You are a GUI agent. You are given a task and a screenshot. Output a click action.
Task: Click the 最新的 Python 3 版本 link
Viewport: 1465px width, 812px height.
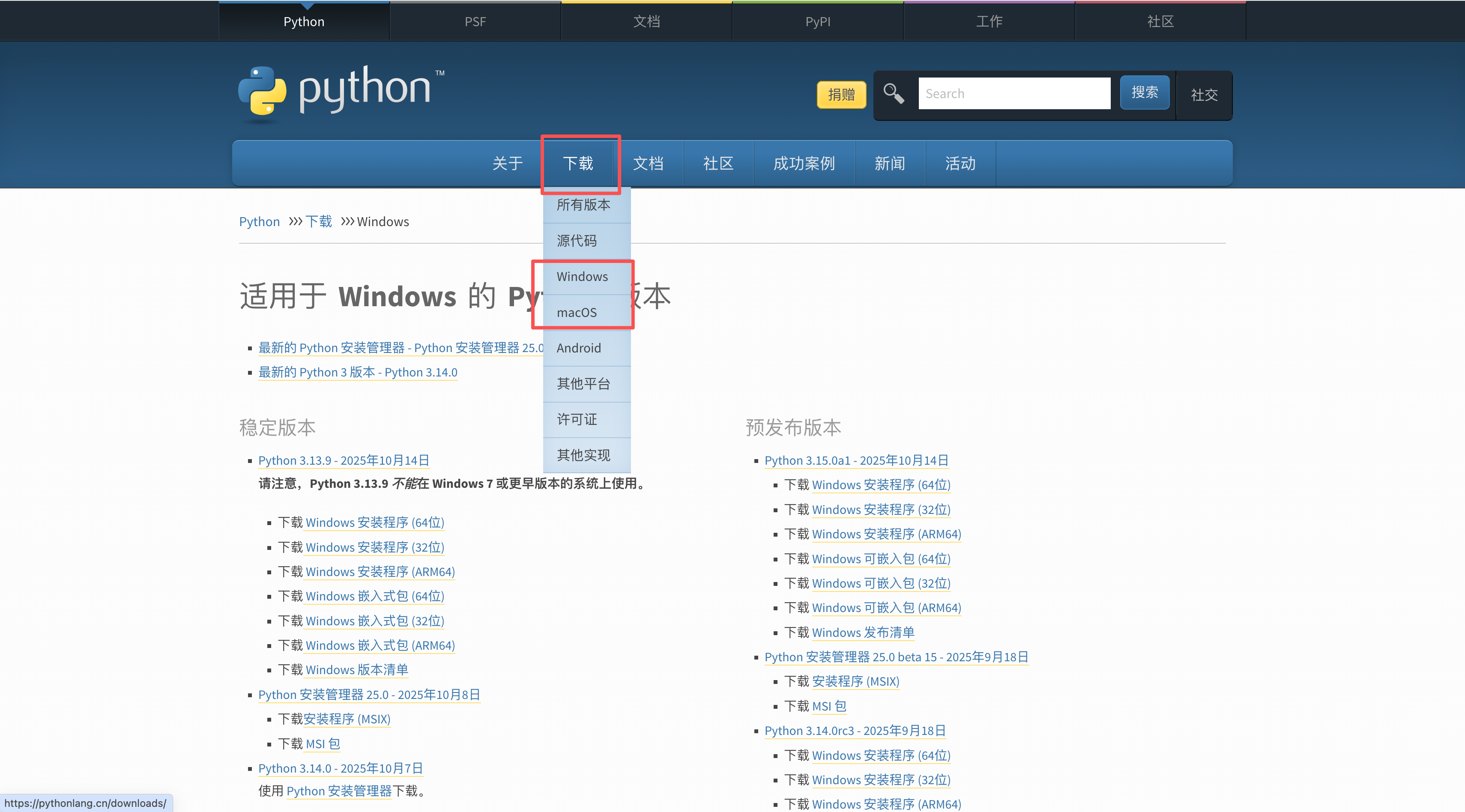(358, 373)
